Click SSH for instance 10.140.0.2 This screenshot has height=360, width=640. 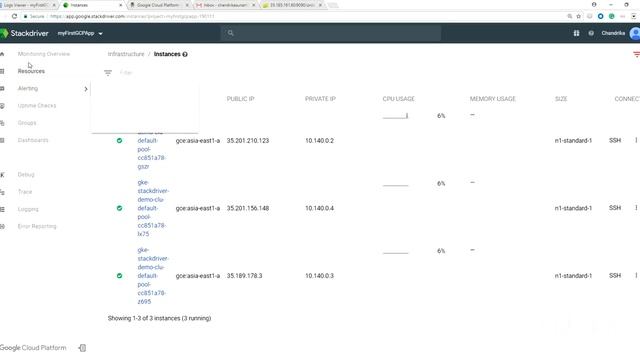[x=615, y=140]
